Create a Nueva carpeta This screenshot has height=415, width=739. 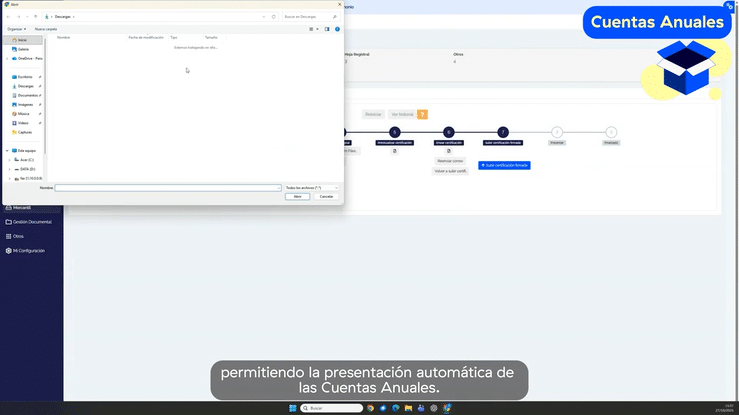click(46, 29)
